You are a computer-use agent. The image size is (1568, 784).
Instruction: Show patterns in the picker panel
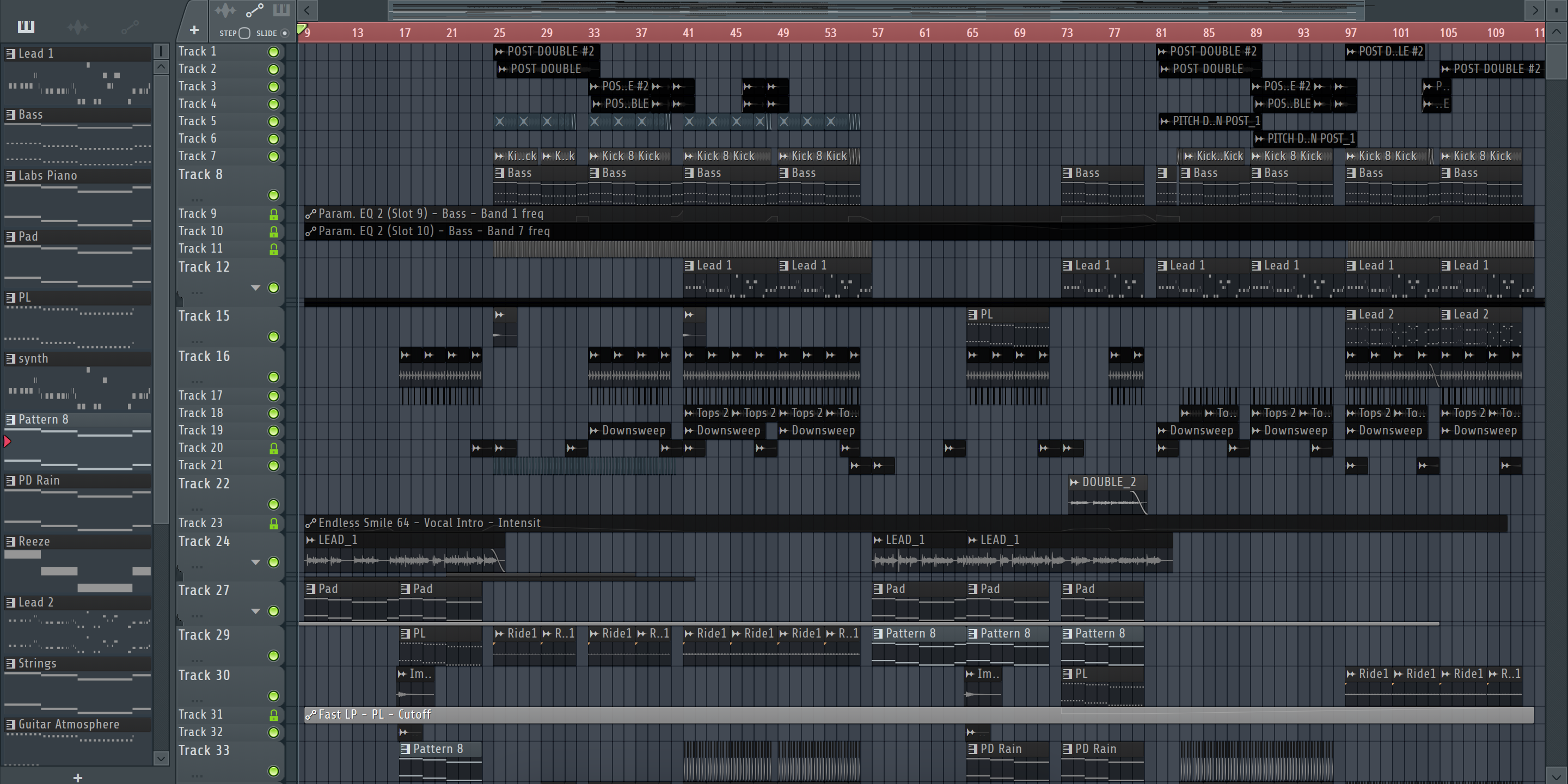tap(26, 27)
